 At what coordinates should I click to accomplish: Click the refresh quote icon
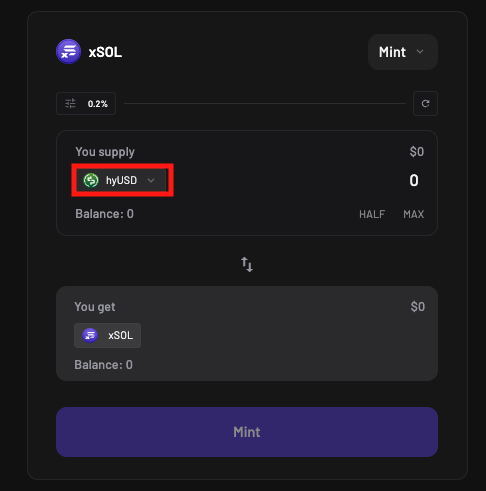(425, 104)
